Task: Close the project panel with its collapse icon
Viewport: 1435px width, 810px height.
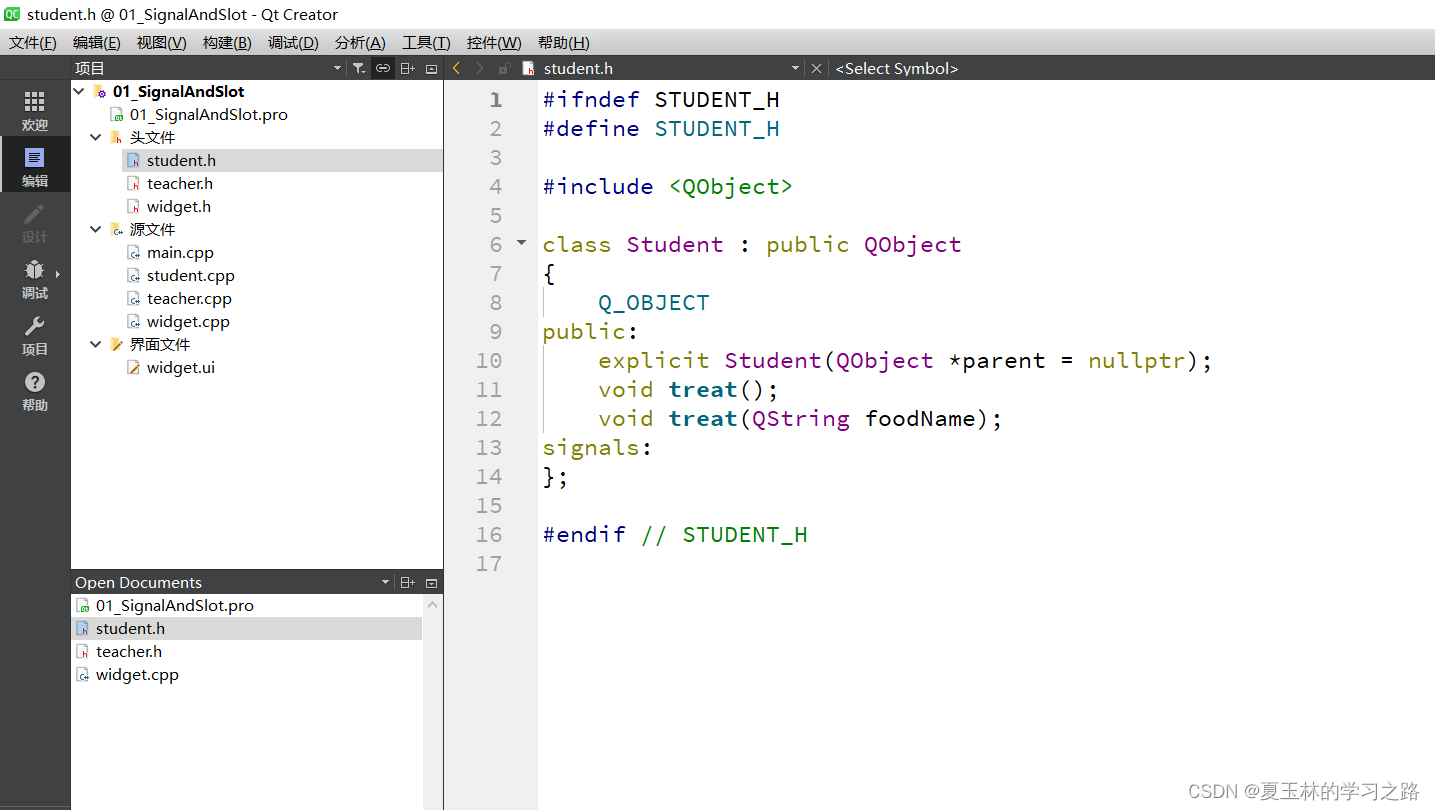Action: [x=432, y=68]
